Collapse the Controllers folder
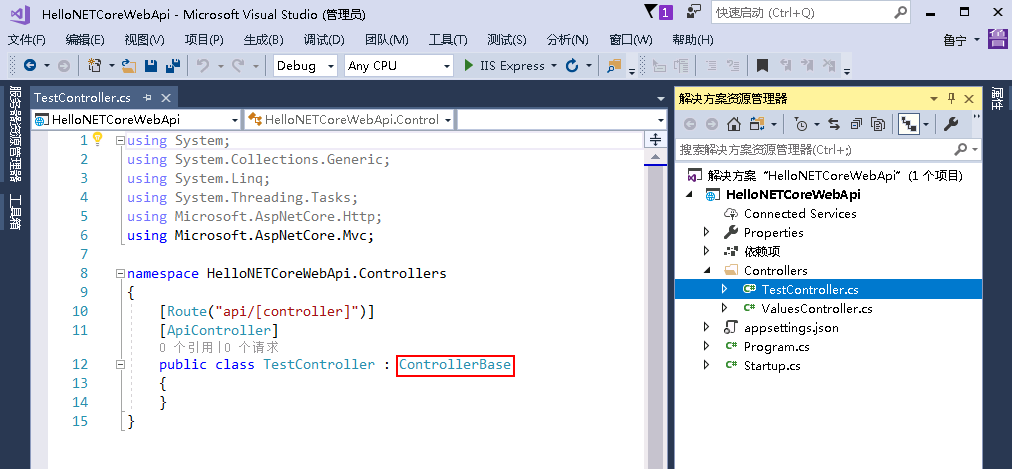1012x469 pixels. tap(707, 270)
